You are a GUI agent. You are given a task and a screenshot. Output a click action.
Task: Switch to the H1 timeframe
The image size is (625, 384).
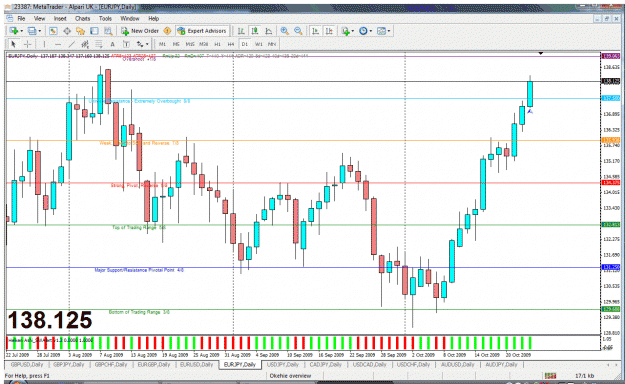pos(217,44)
